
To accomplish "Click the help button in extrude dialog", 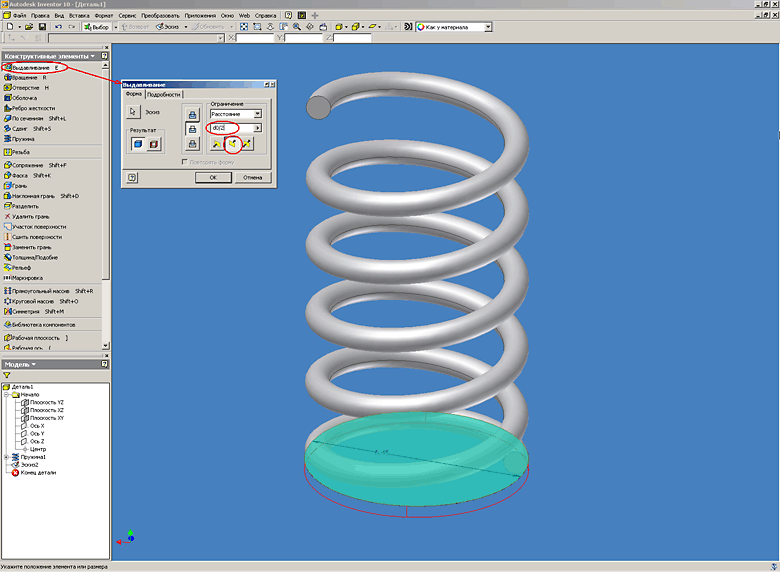I will tap(132, 177).
